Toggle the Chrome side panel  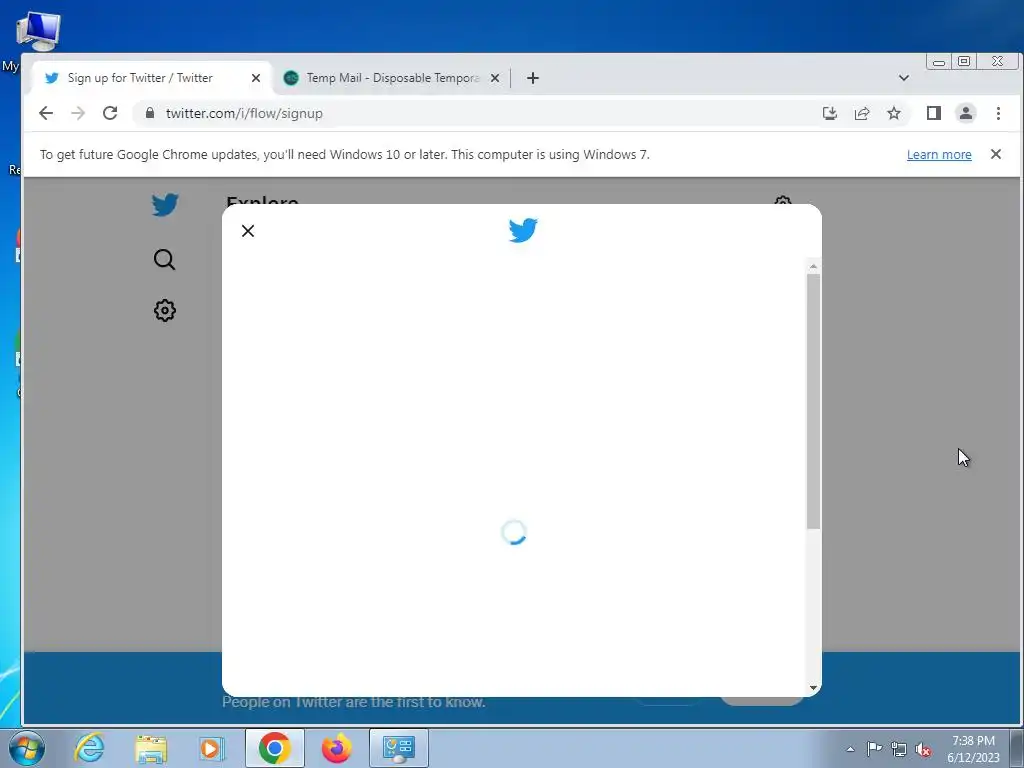pos(933,113)
